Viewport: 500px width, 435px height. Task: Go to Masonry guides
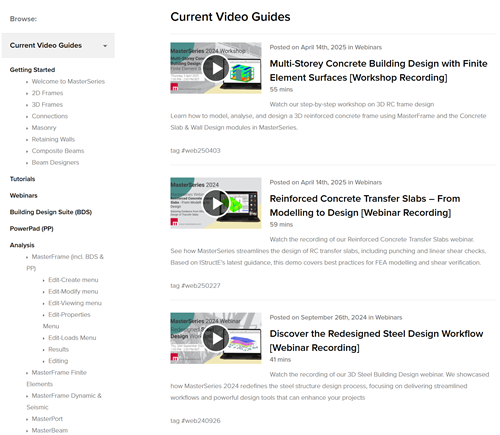click(x=44, y=128)
